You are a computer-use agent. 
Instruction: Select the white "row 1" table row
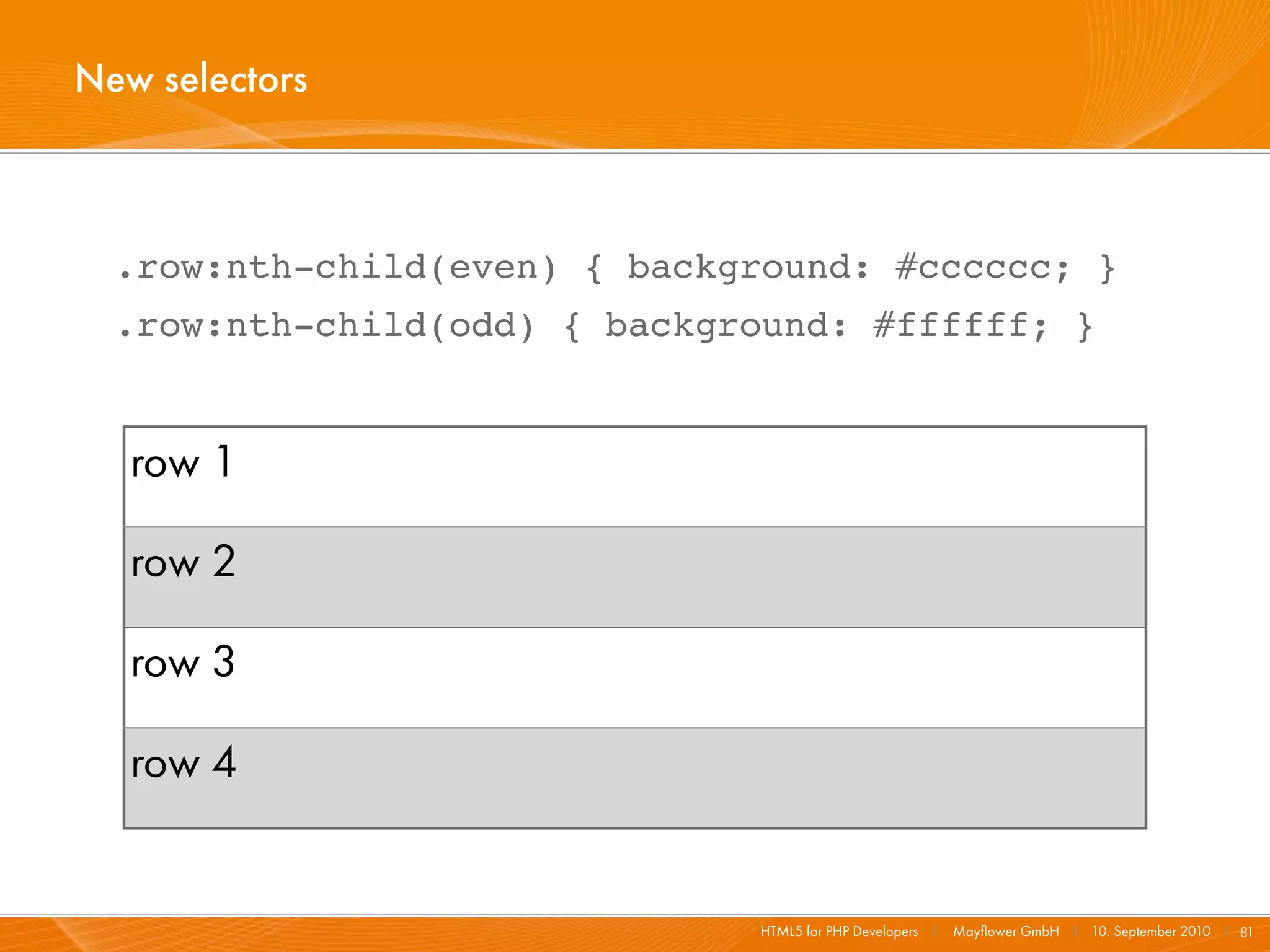click(x=634, y=477)
